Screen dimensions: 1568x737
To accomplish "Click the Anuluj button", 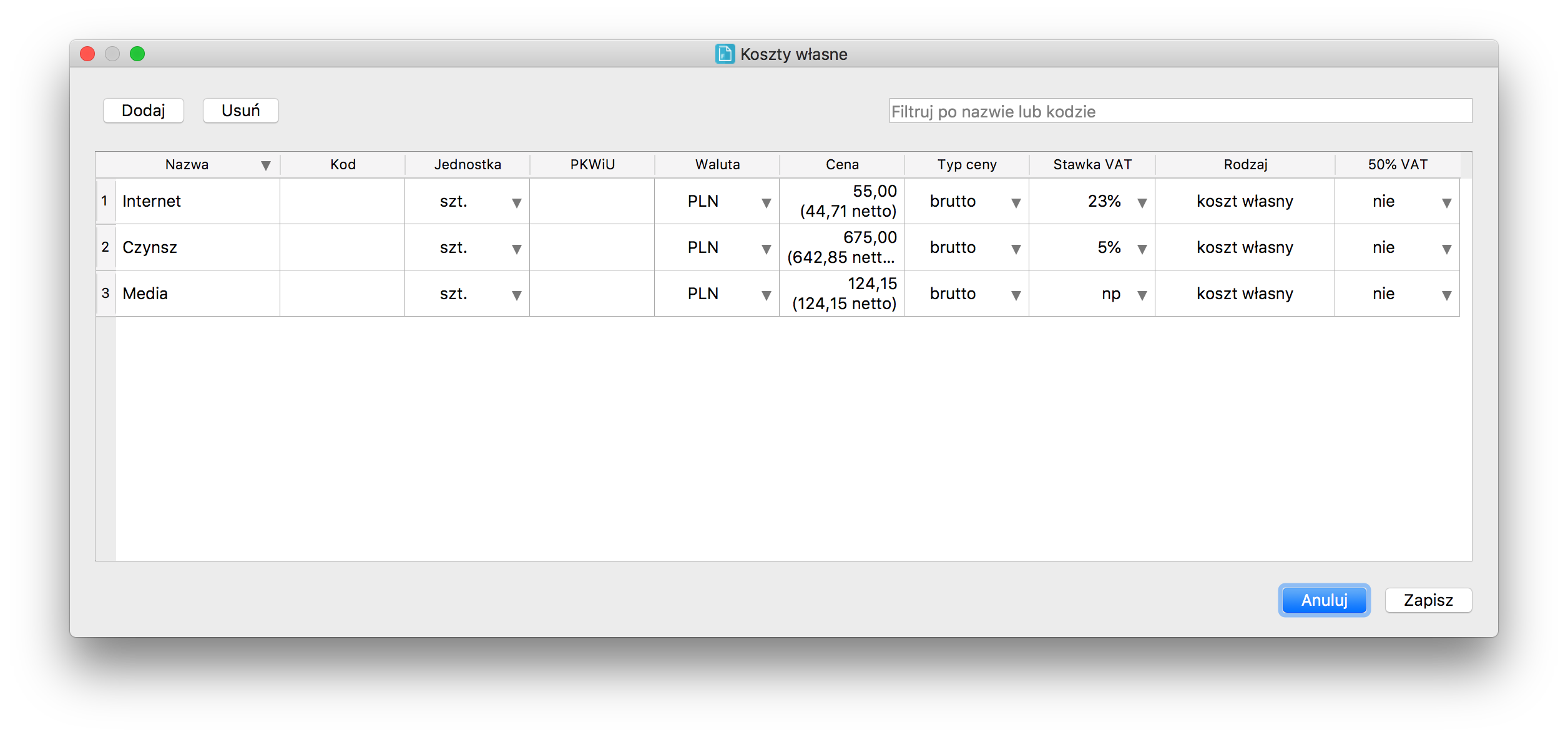I will click(1324, 600).
